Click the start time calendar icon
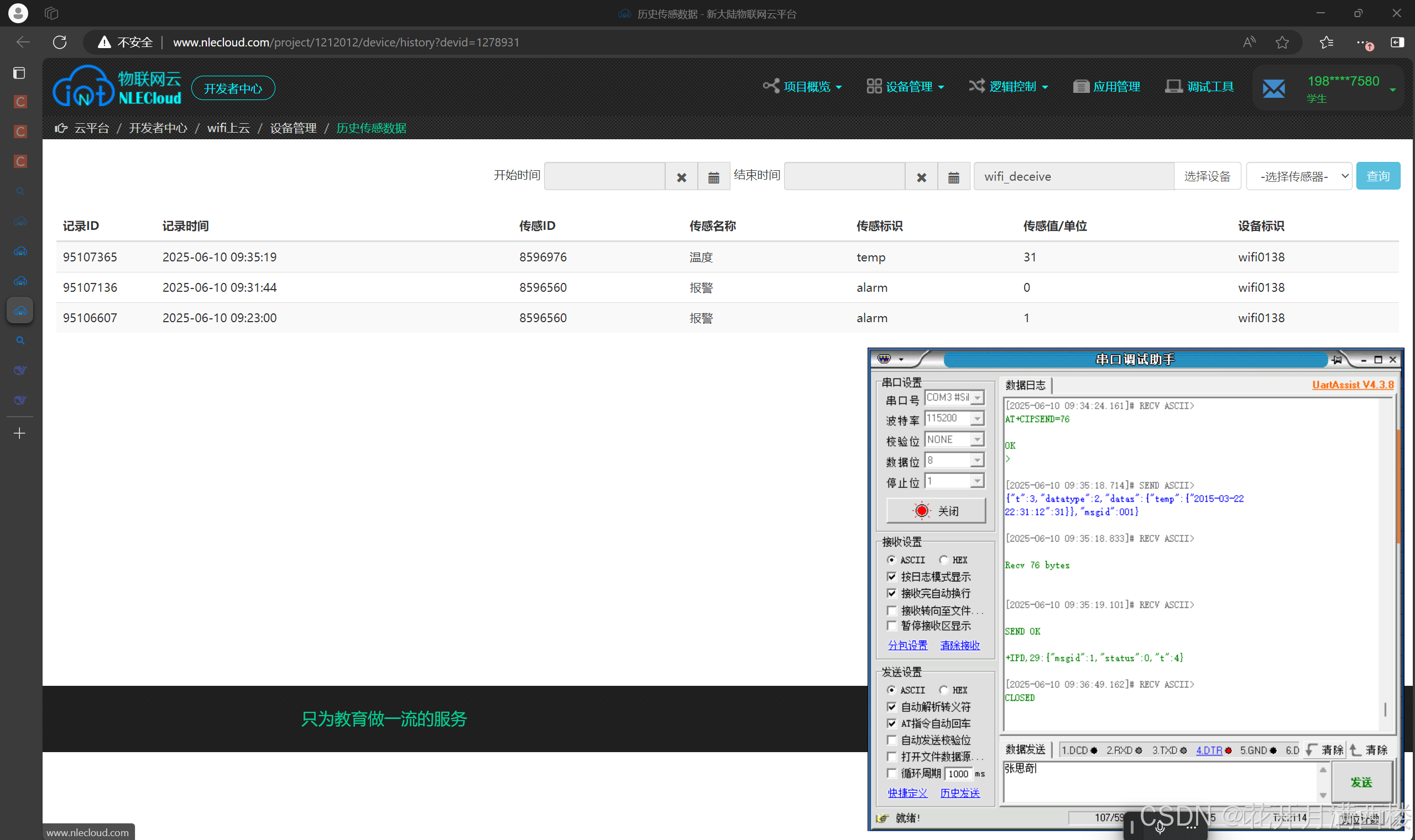Viewport: 1415px width, 840px height. [713, 177]
